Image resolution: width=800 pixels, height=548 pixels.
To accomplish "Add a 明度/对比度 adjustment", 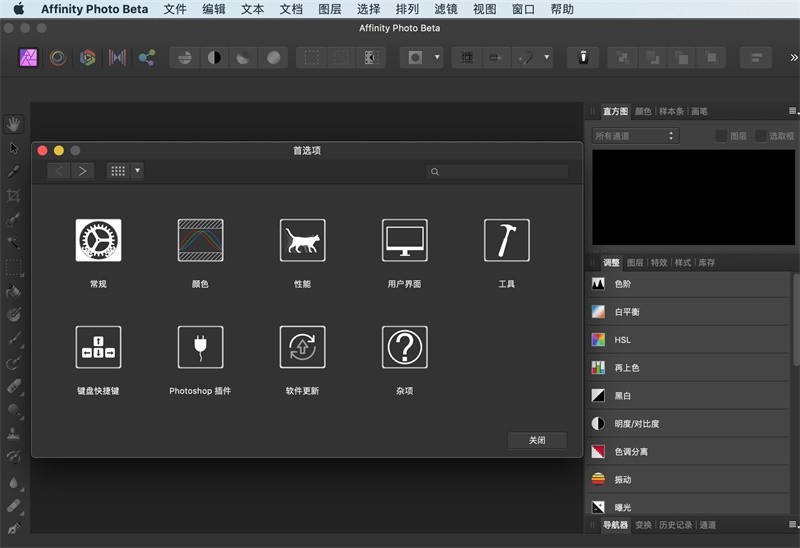I will pos(687,424).
